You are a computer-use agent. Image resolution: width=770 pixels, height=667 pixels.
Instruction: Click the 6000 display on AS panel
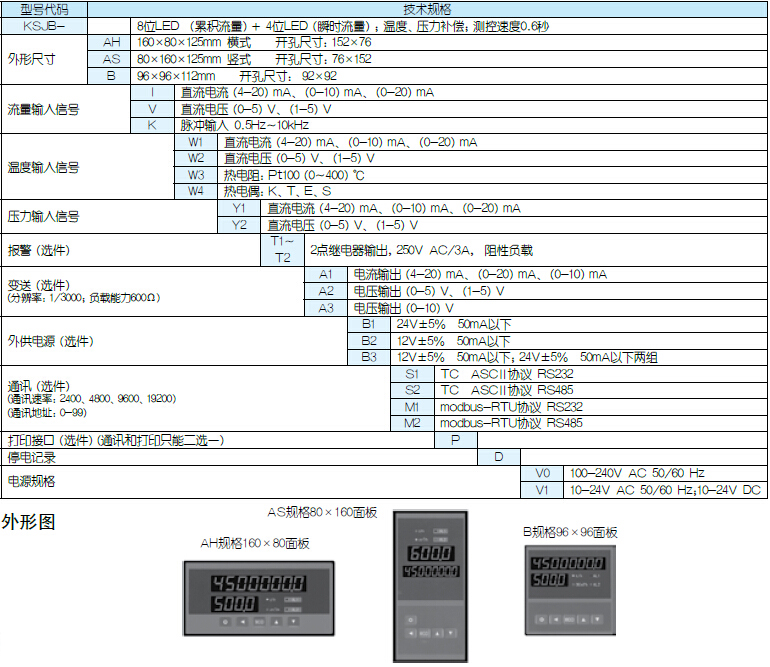(x=429, y=553)
